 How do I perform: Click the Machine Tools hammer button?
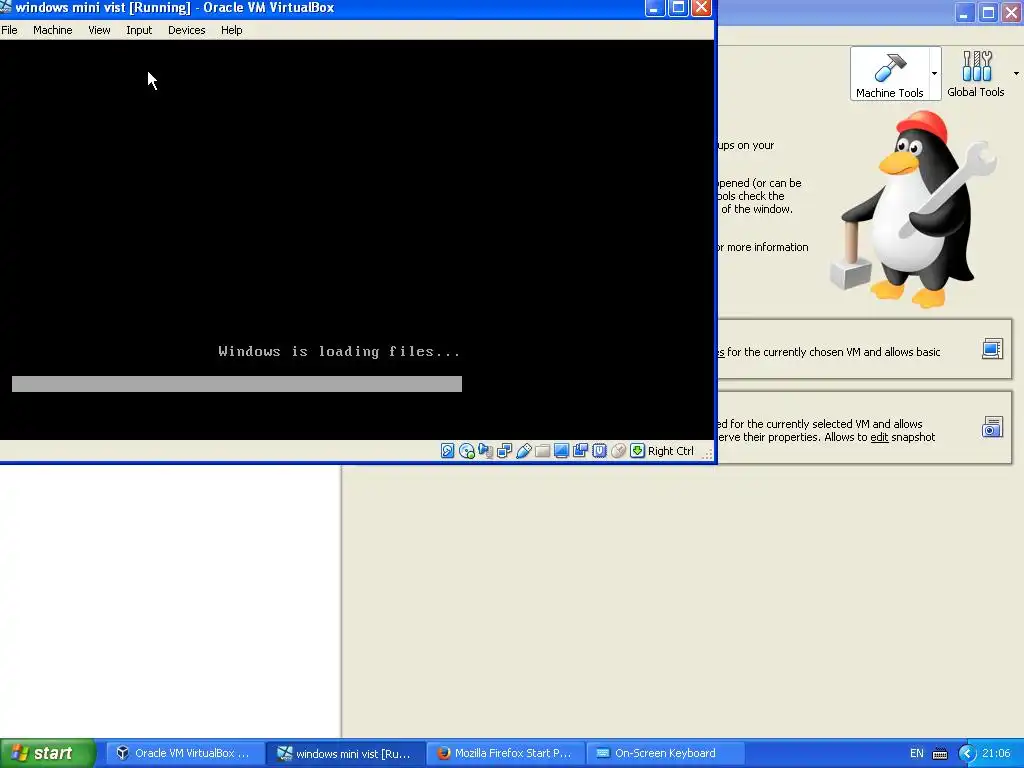[889, 74]
